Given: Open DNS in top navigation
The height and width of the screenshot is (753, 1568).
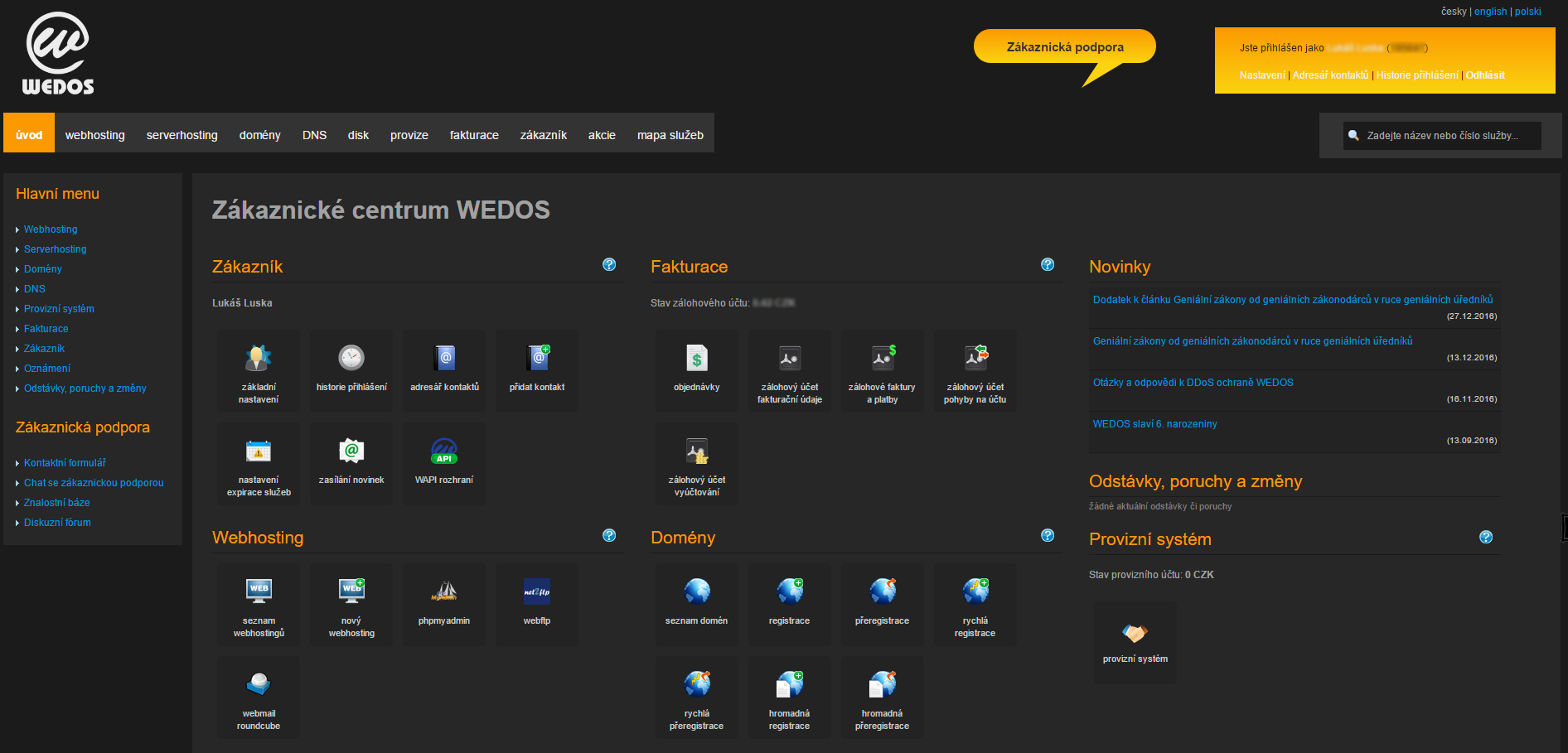Looking at the screenshot, I should (x=315, y=135).
